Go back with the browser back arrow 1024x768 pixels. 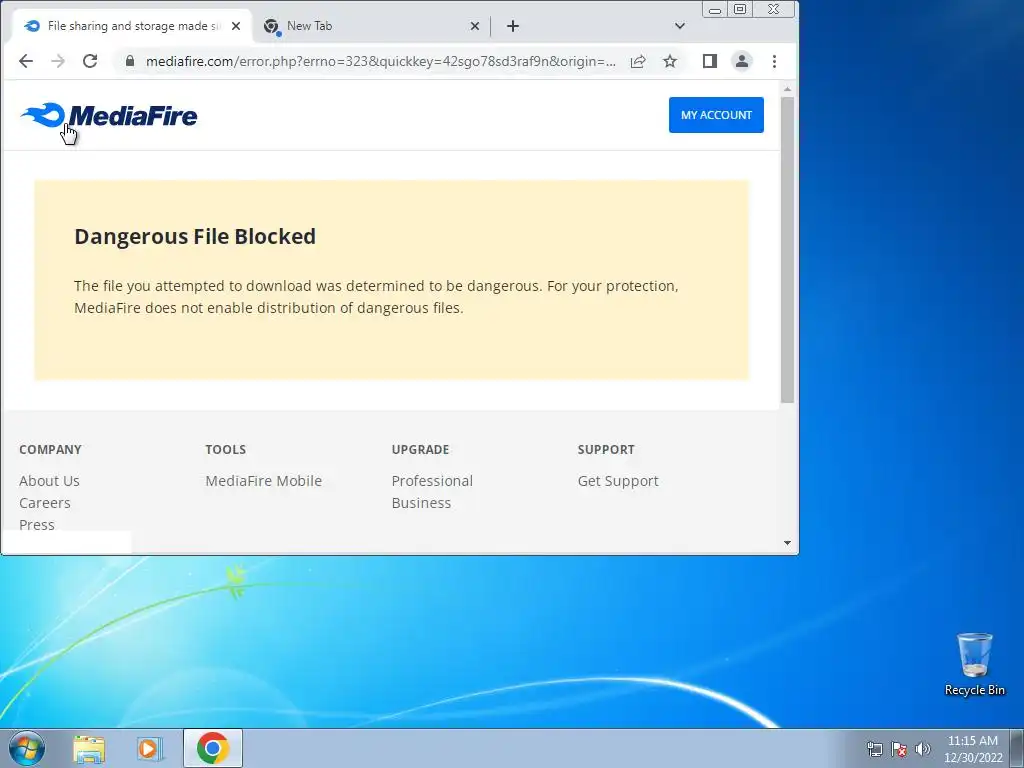point(26,61)
